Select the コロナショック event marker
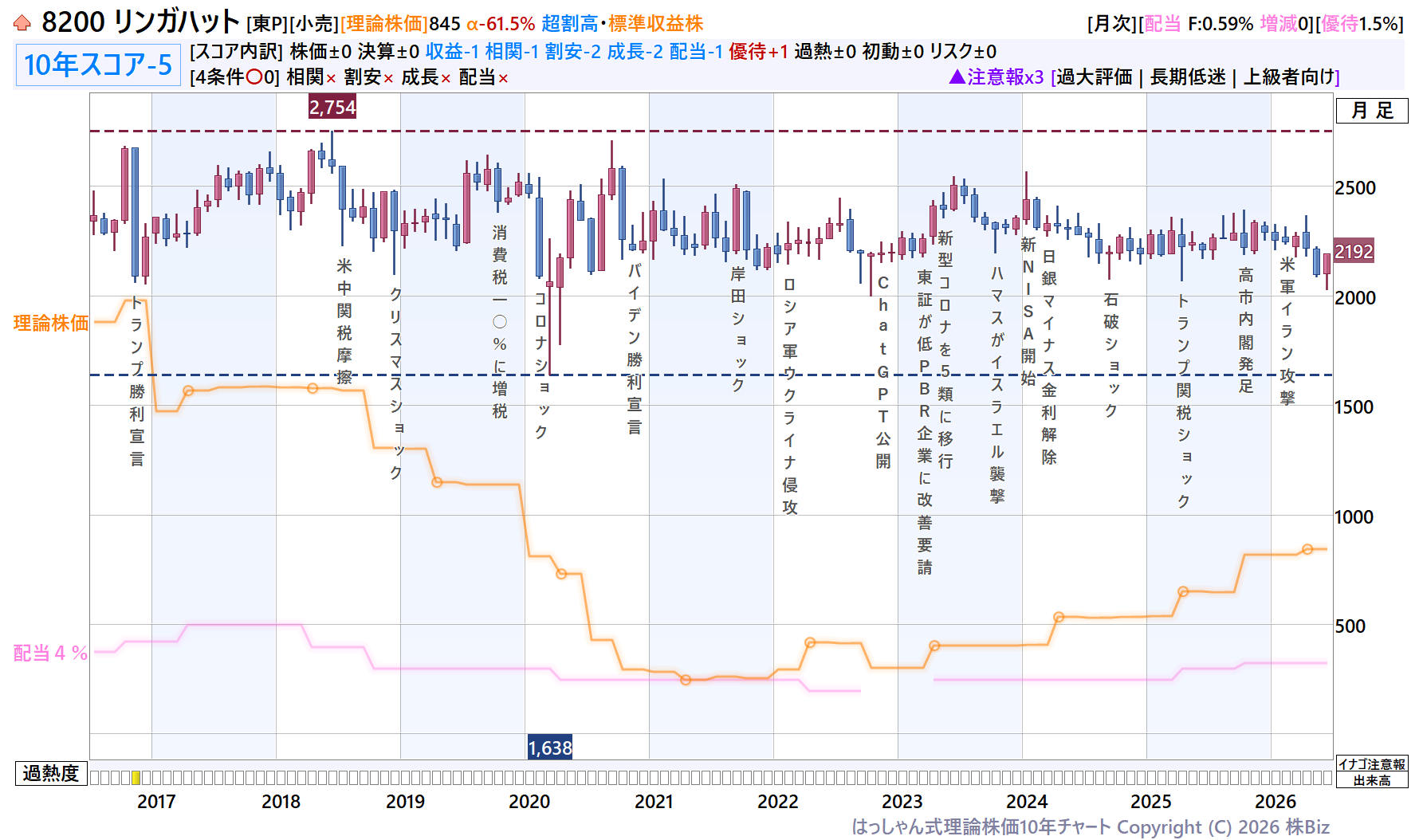This screenshot has height=840, width=1419. point(541,365)
